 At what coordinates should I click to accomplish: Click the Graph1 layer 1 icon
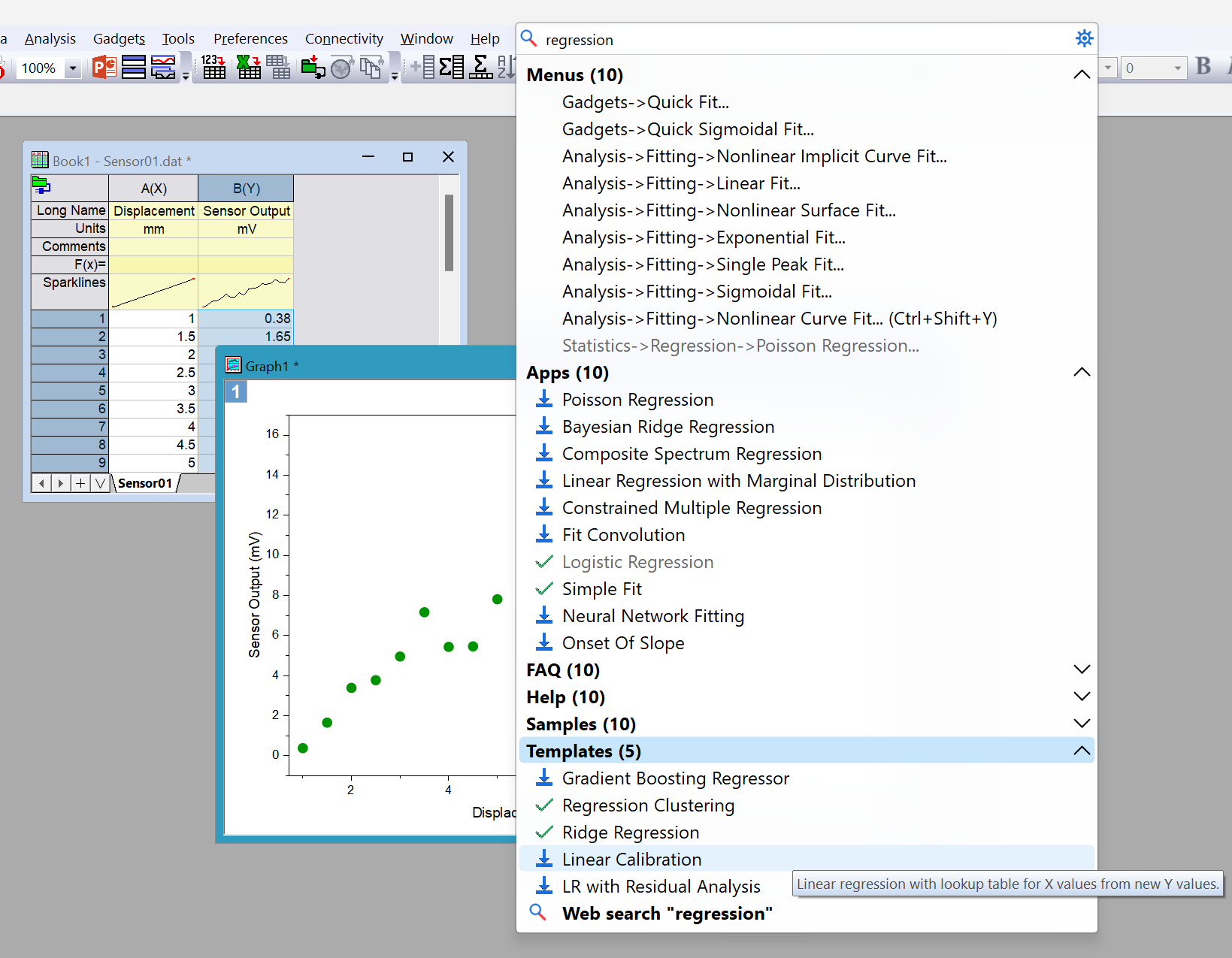[236, 391]
